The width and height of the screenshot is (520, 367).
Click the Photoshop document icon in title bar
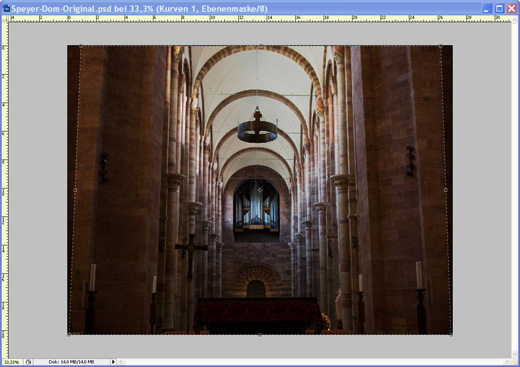coord(6,8)
